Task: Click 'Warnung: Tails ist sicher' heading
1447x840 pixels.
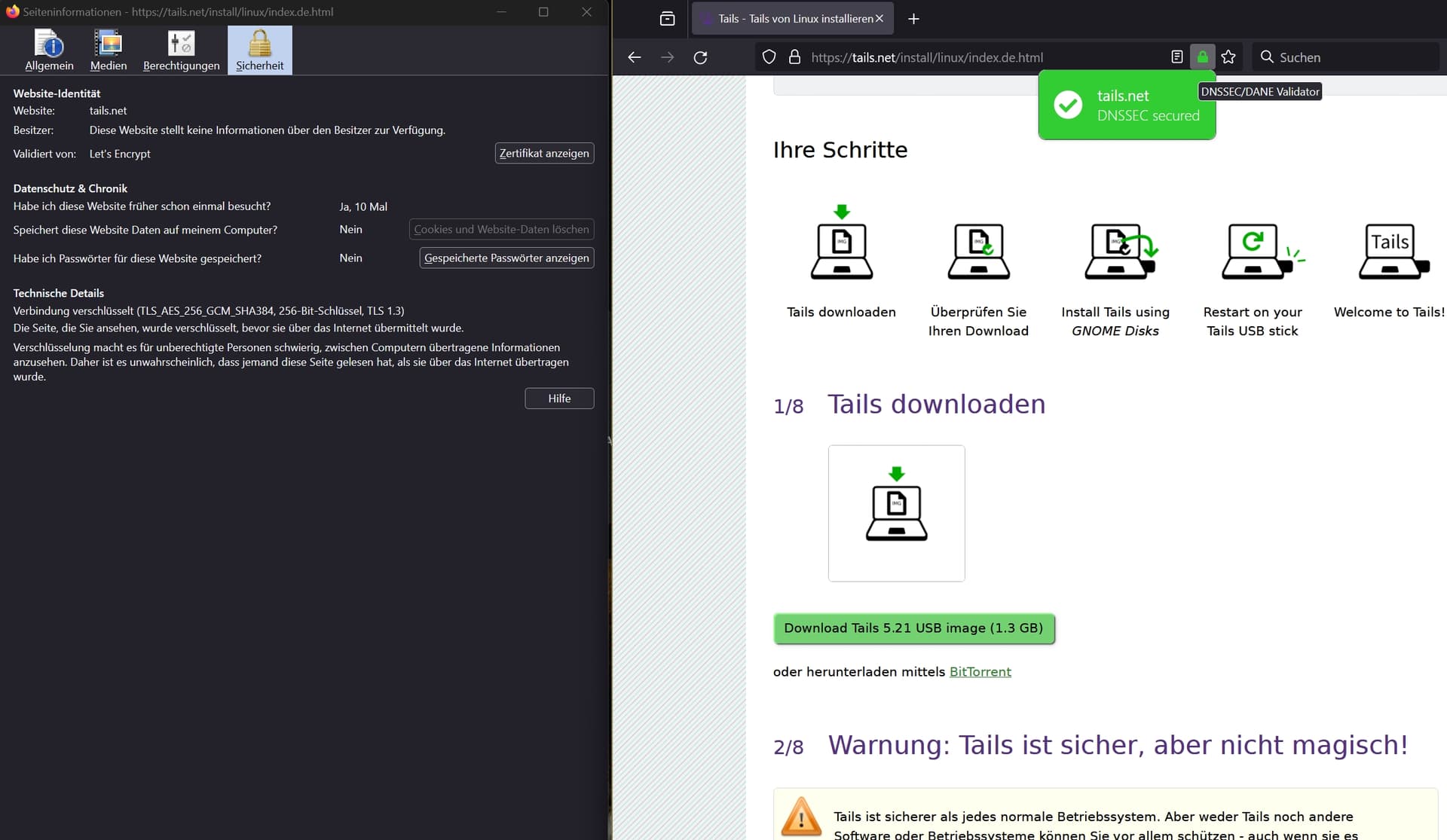Action: click(x=1118, y=745)
